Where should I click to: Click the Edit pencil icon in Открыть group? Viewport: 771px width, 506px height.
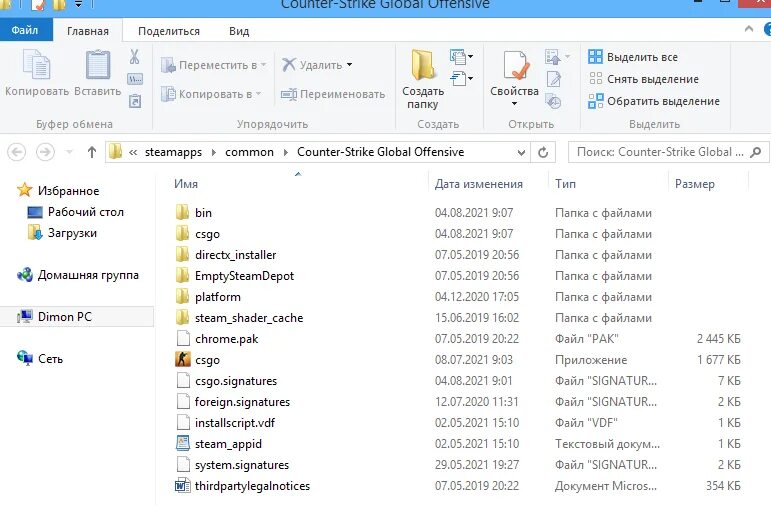coord(554,79)
